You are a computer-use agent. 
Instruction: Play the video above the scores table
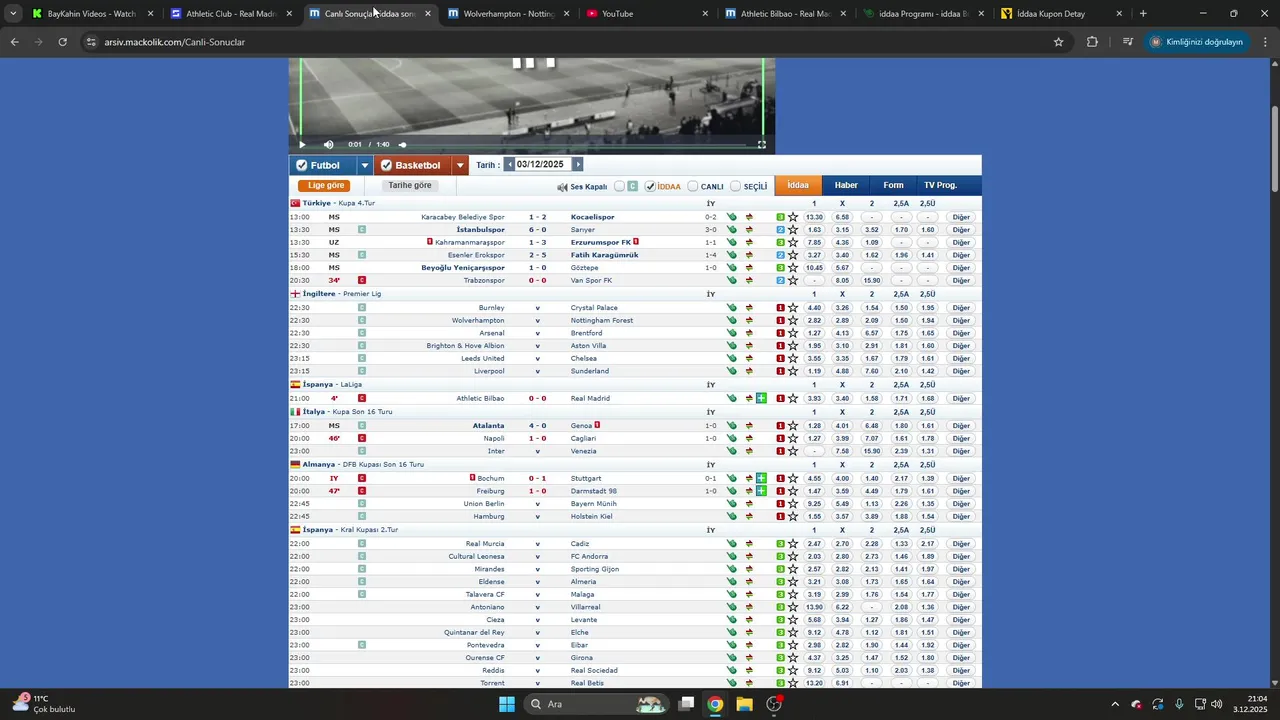click(x=302, y=144)
